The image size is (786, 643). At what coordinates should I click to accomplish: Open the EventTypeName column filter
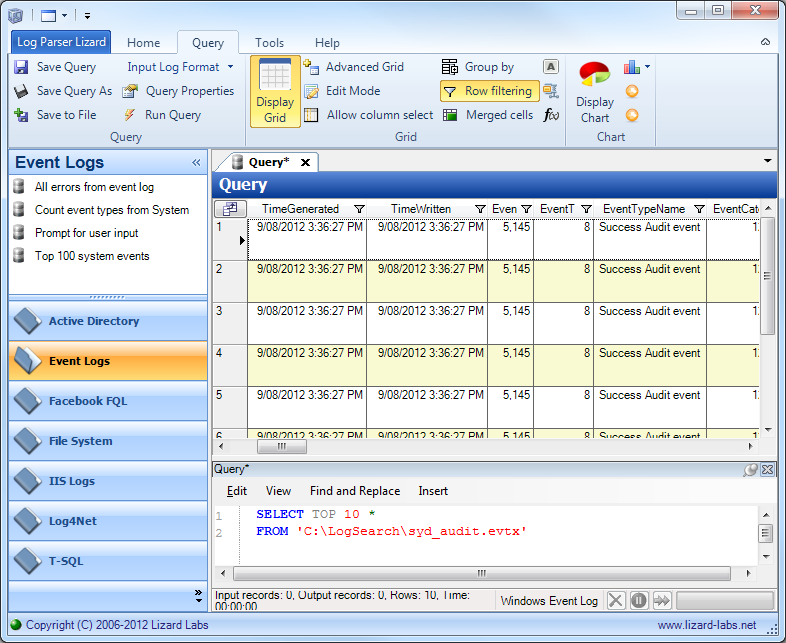coord(699,209)
